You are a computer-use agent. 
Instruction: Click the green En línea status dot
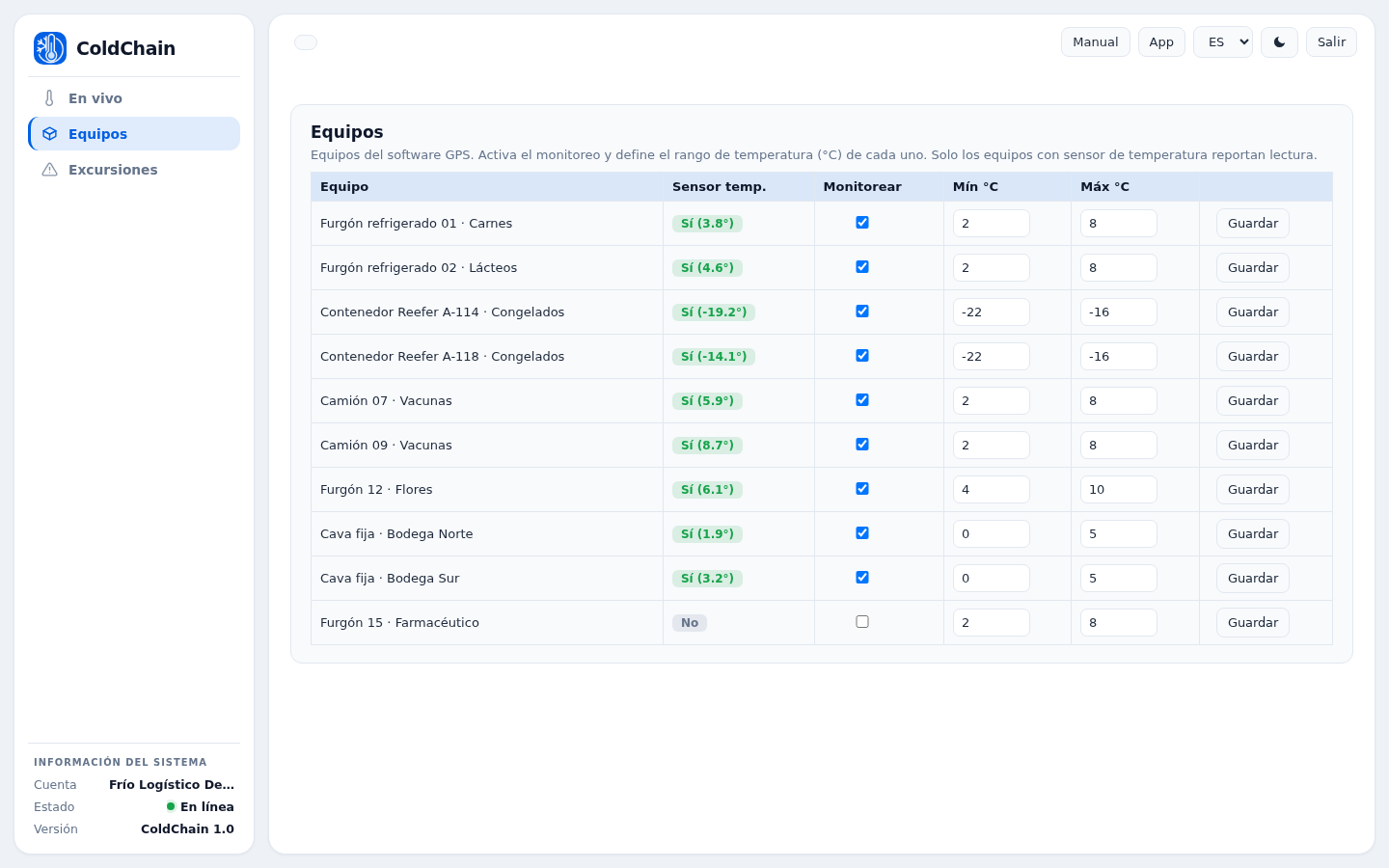171,806
